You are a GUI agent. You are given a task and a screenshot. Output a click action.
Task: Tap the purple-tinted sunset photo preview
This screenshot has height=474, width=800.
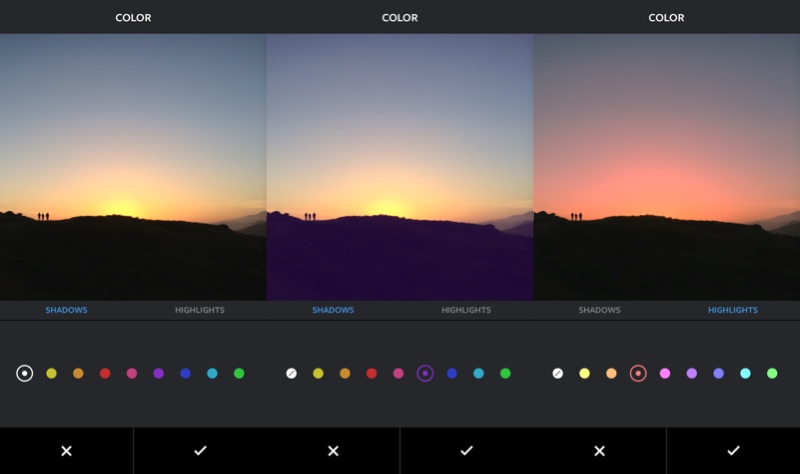pyautogui.click(x=400, y=167)
